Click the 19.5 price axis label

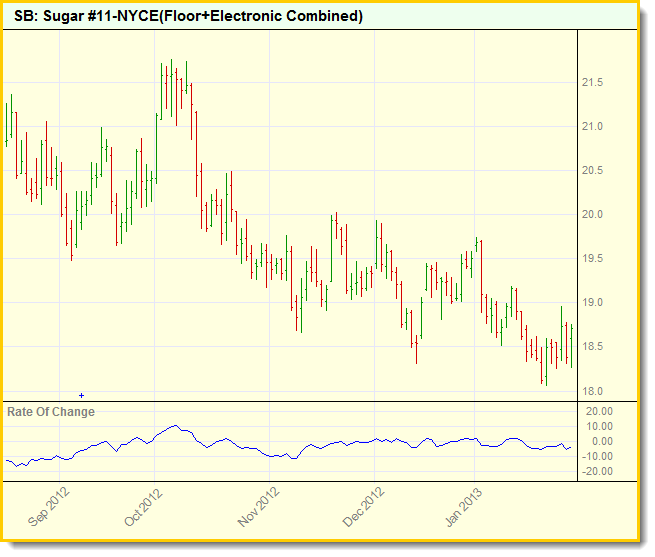pos(592,258)
